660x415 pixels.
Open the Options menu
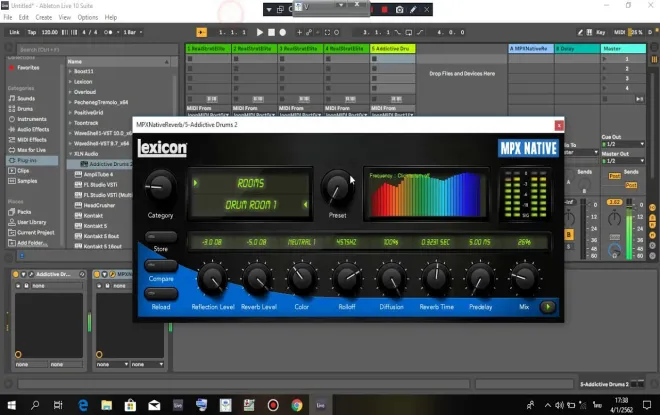(88, 17)
